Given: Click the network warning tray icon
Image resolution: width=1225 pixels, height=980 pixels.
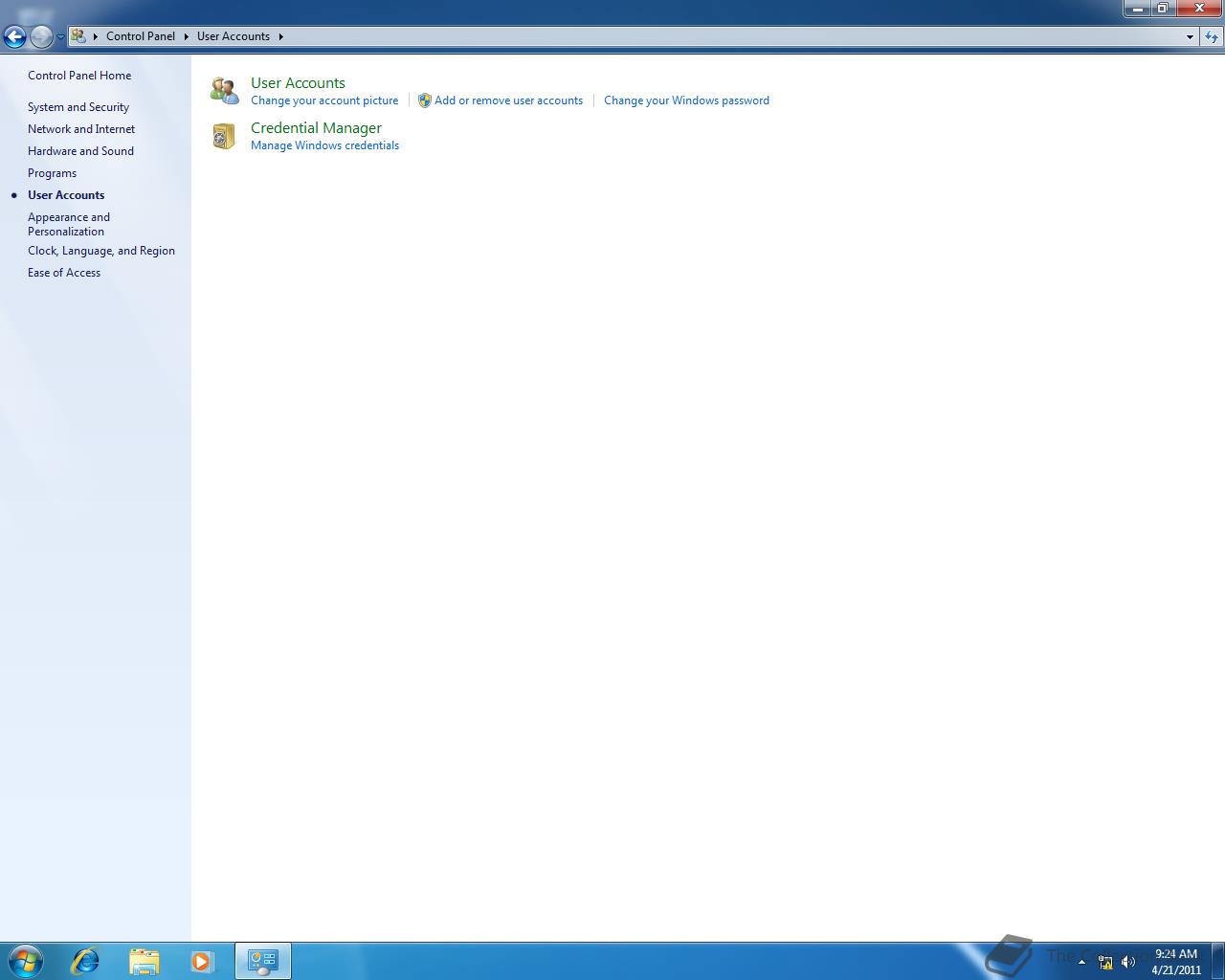Looking at the screenshot, I should [x=1105, y=962].
